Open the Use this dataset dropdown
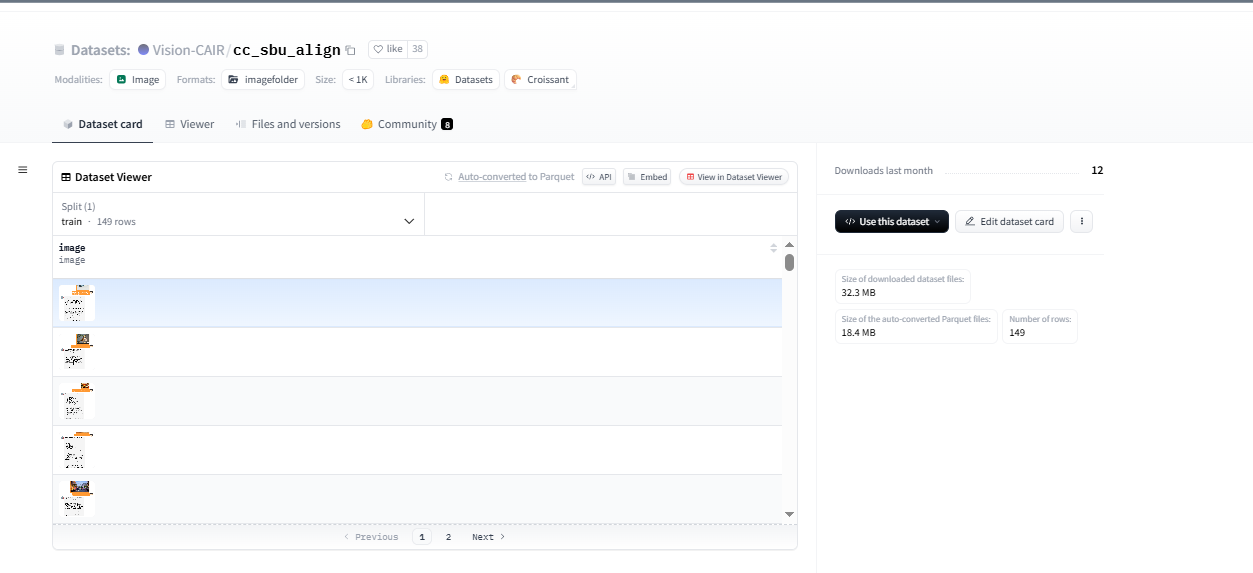The width and height of the screenshot is (1253, 573). click(x=891, y=222)
